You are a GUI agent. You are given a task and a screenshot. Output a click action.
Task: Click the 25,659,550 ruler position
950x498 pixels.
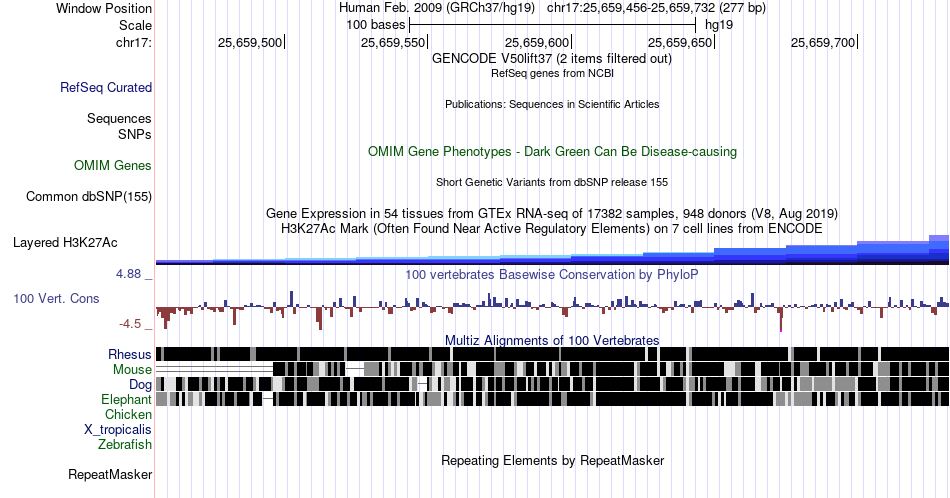(x=393, y=42)
